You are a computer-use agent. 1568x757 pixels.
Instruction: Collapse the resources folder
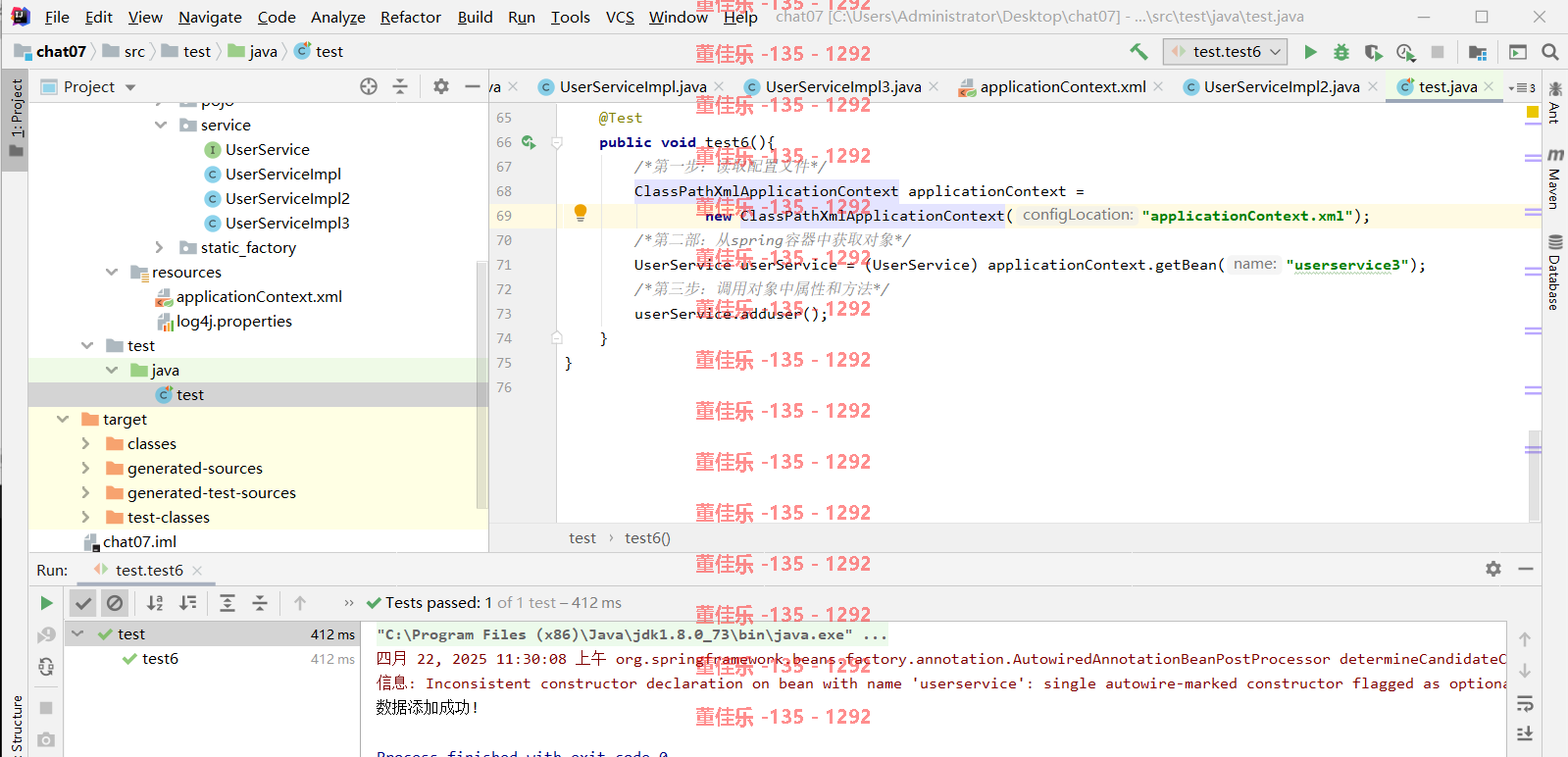[x=112, y=272]
